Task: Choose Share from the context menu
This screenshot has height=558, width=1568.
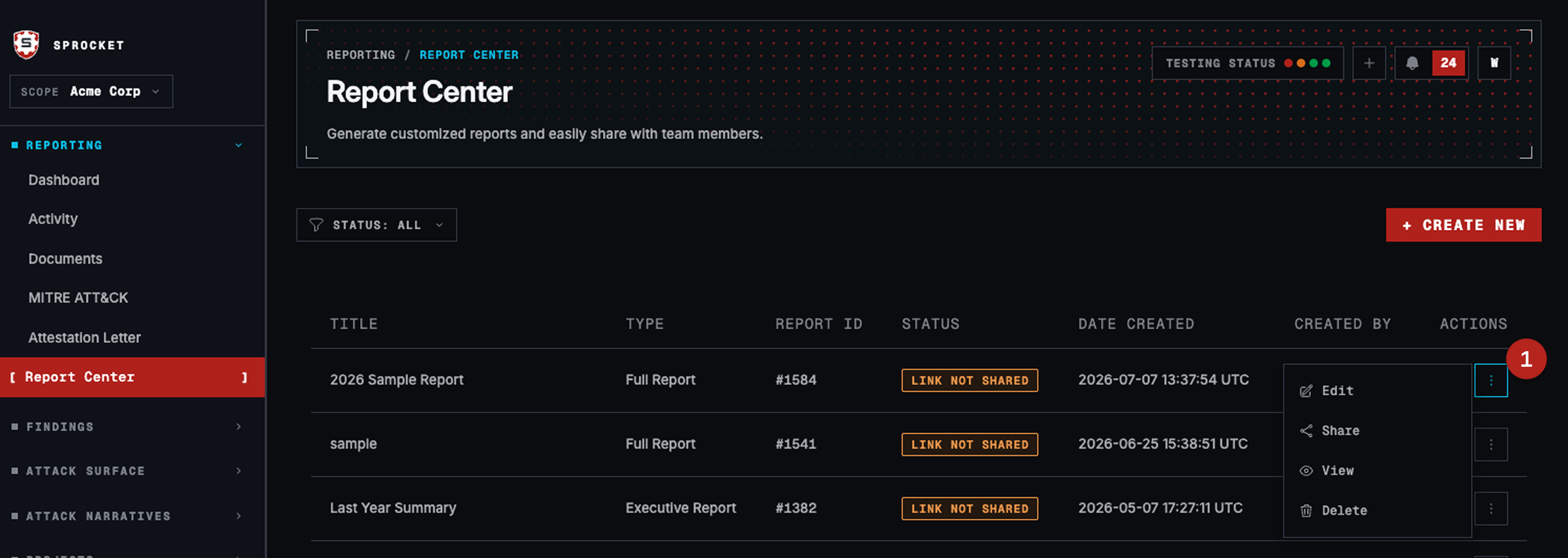Action: (1378, 431)
